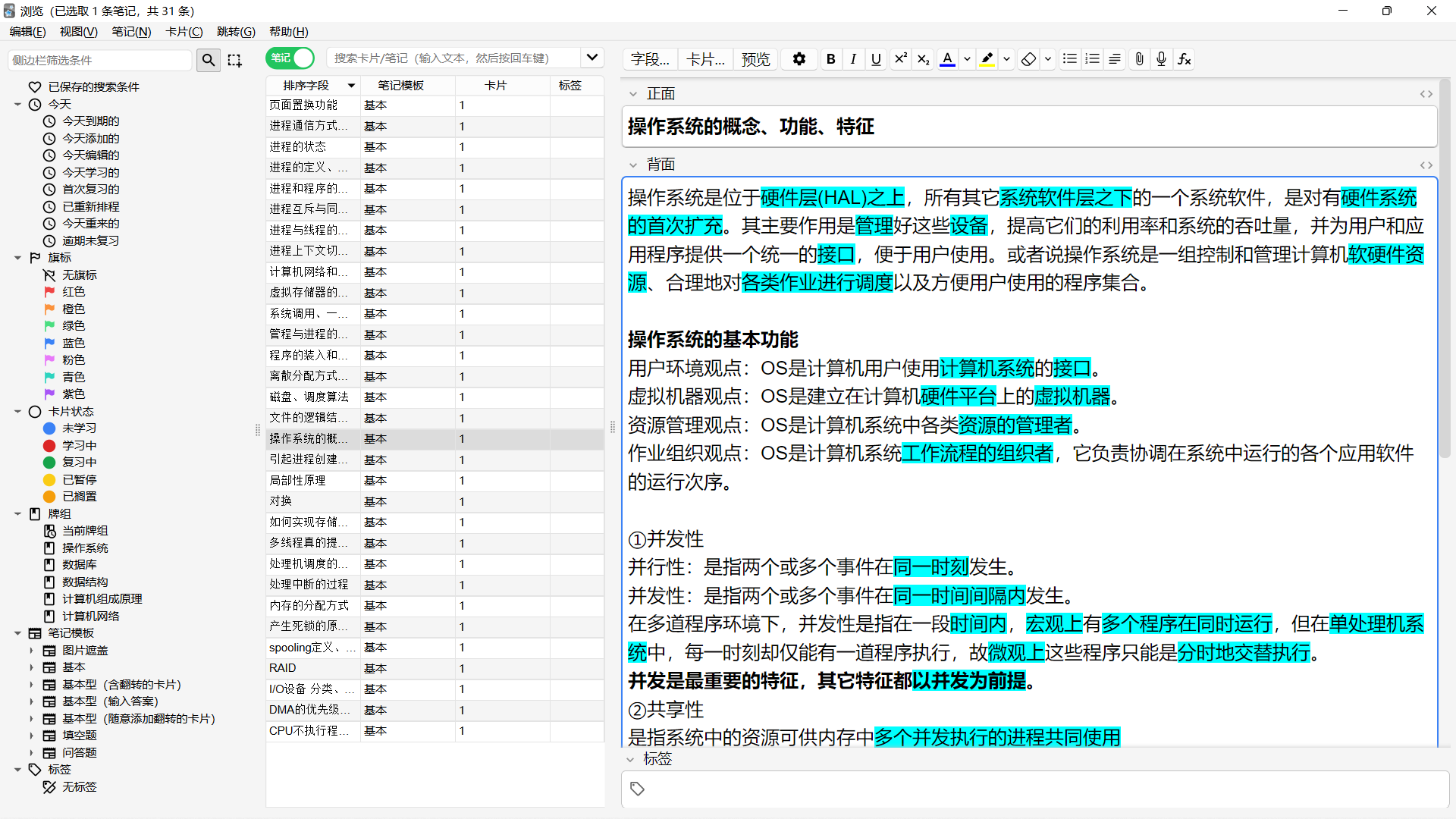Screen dimensions: 1456x819
Task: Collapse the 背面 field section
Action: (633, 165)
